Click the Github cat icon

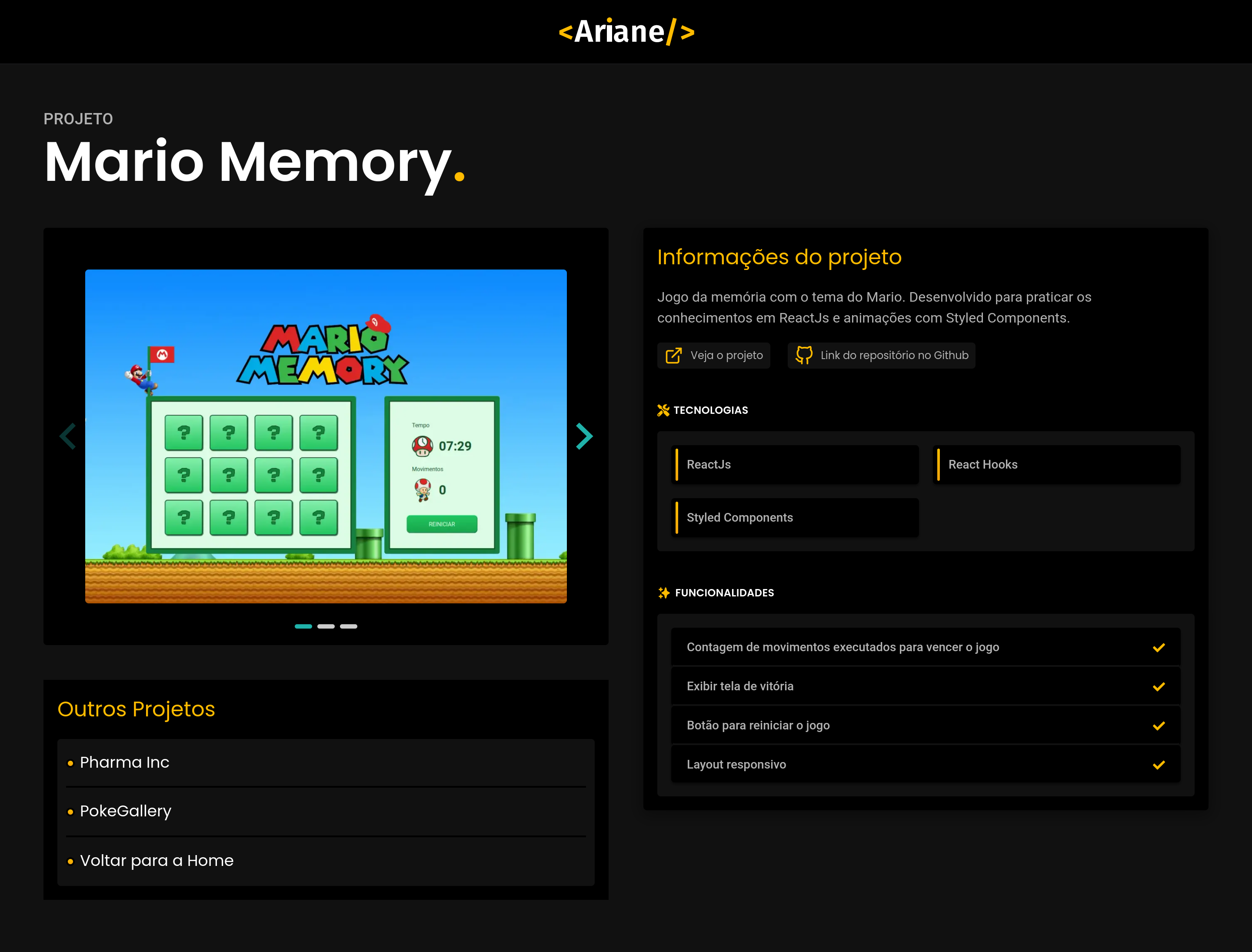click(x=804, y=355)
